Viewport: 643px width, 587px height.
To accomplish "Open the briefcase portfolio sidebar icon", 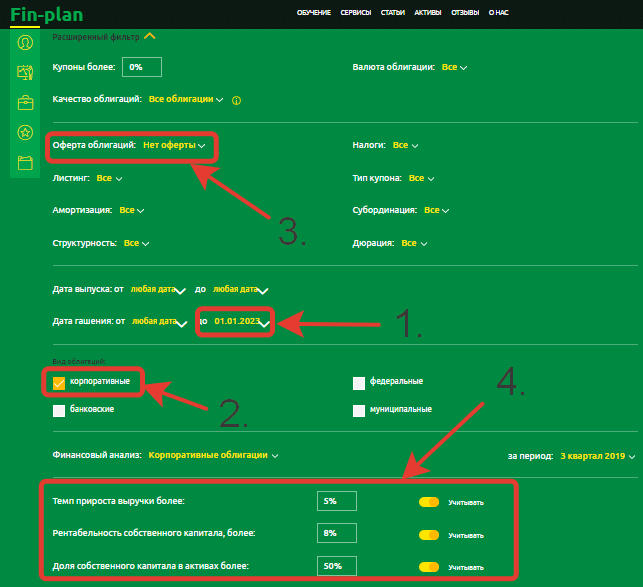I will pyautogui.click(x=25, y=102).
